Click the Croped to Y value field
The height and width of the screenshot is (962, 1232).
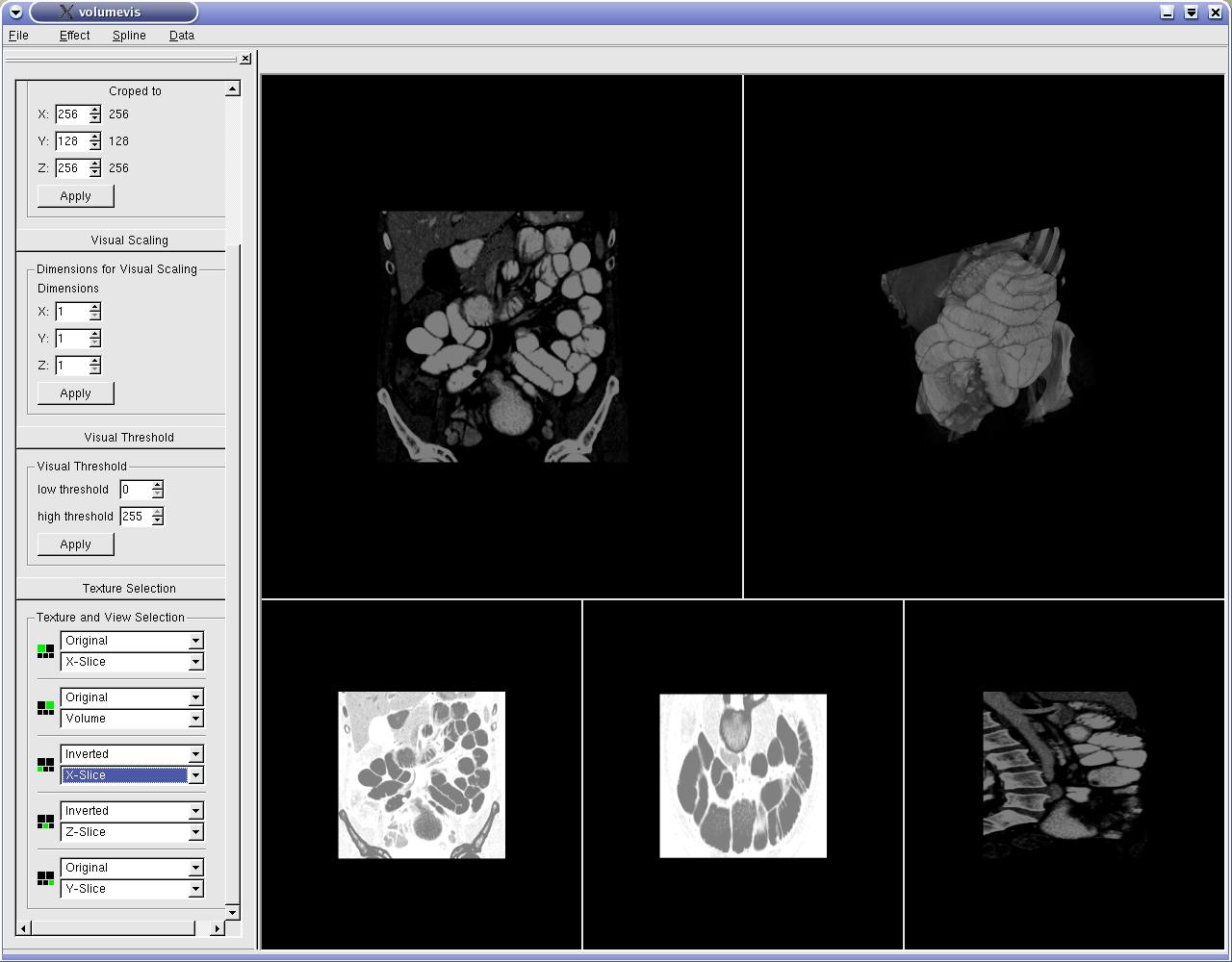[x=71, y=141]
